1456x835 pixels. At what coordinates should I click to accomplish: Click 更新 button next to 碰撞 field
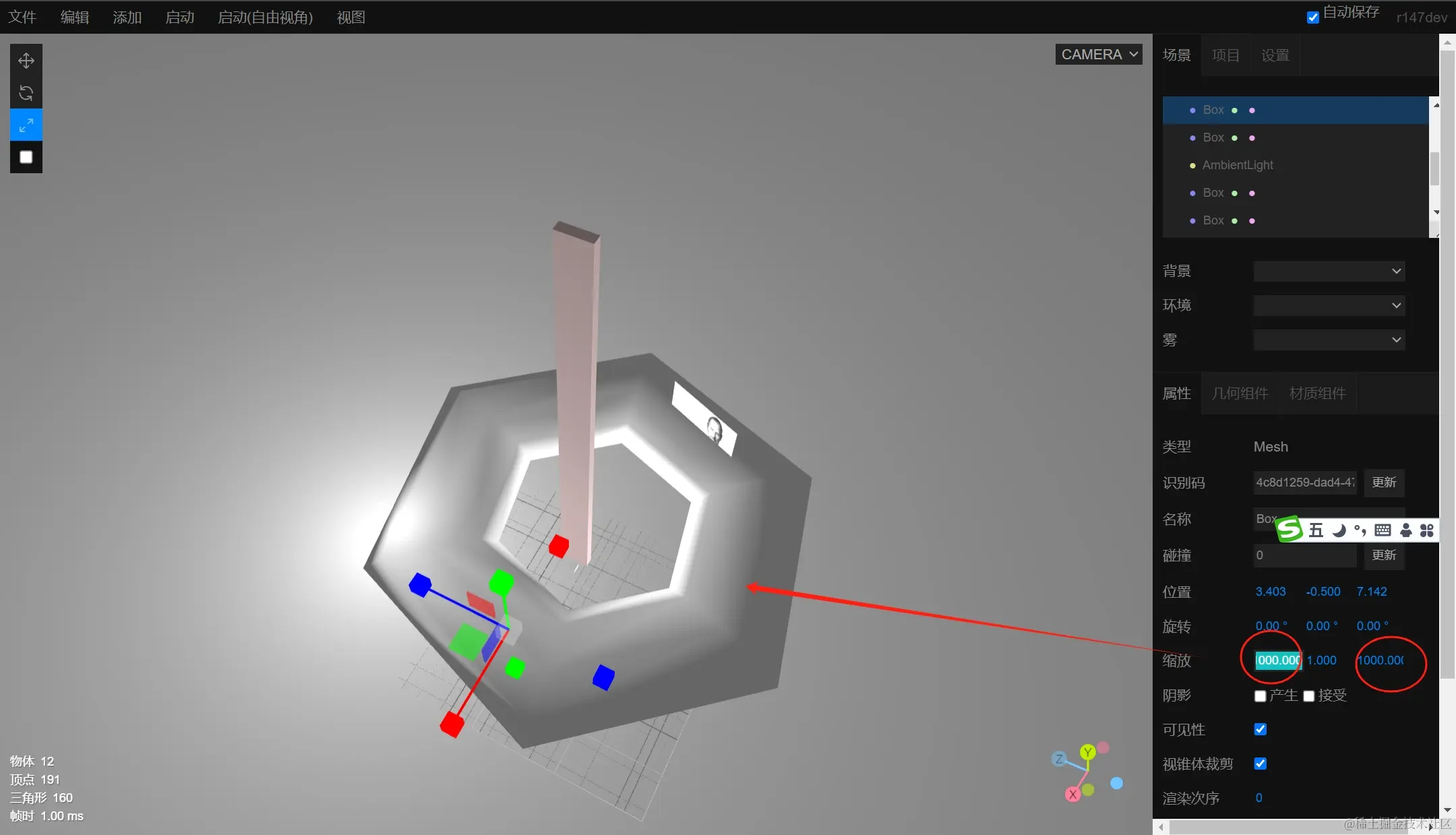coord(1384,555)
